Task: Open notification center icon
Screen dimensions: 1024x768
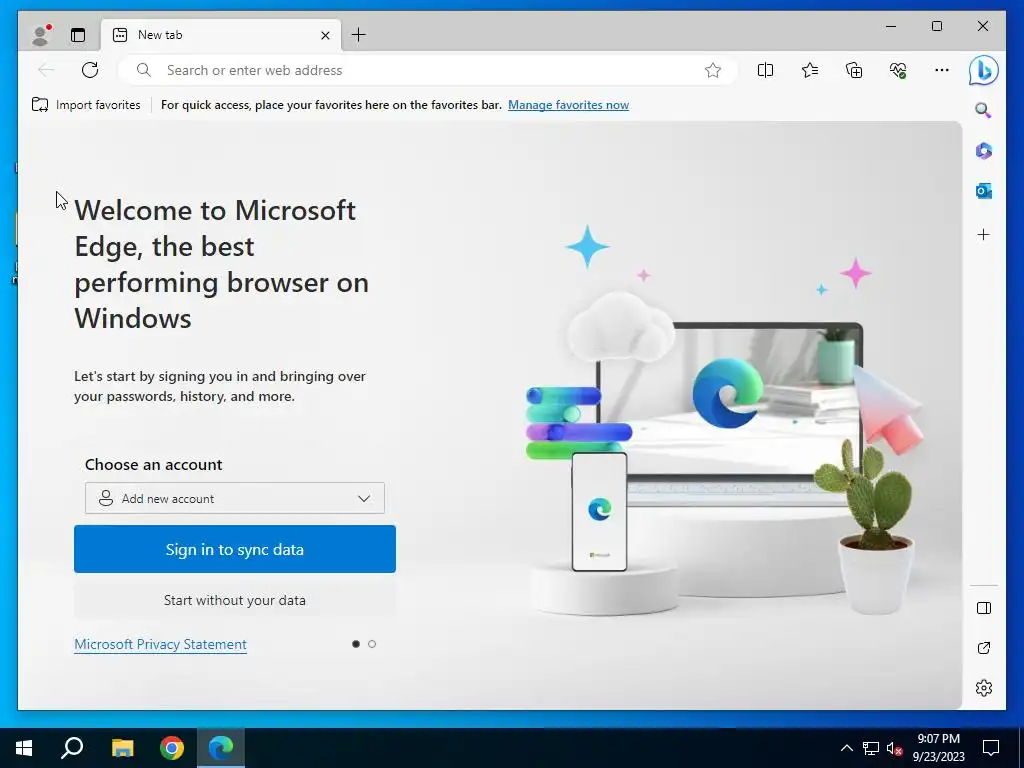Action: click(x=991, y=748)
